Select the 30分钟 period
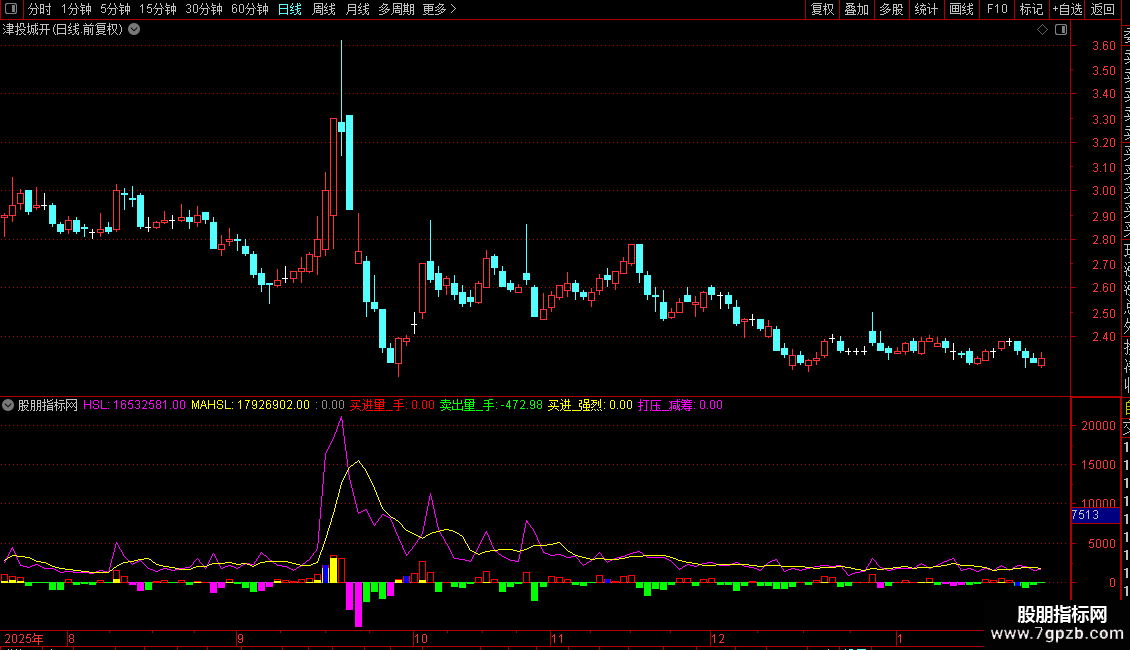The height and width of the screenshot is (650, 1130). [204, 9]
